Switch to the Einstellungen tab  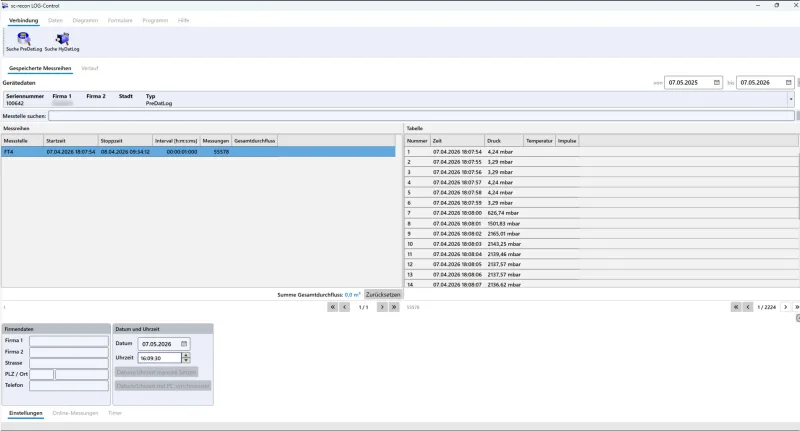click(26, 413)
